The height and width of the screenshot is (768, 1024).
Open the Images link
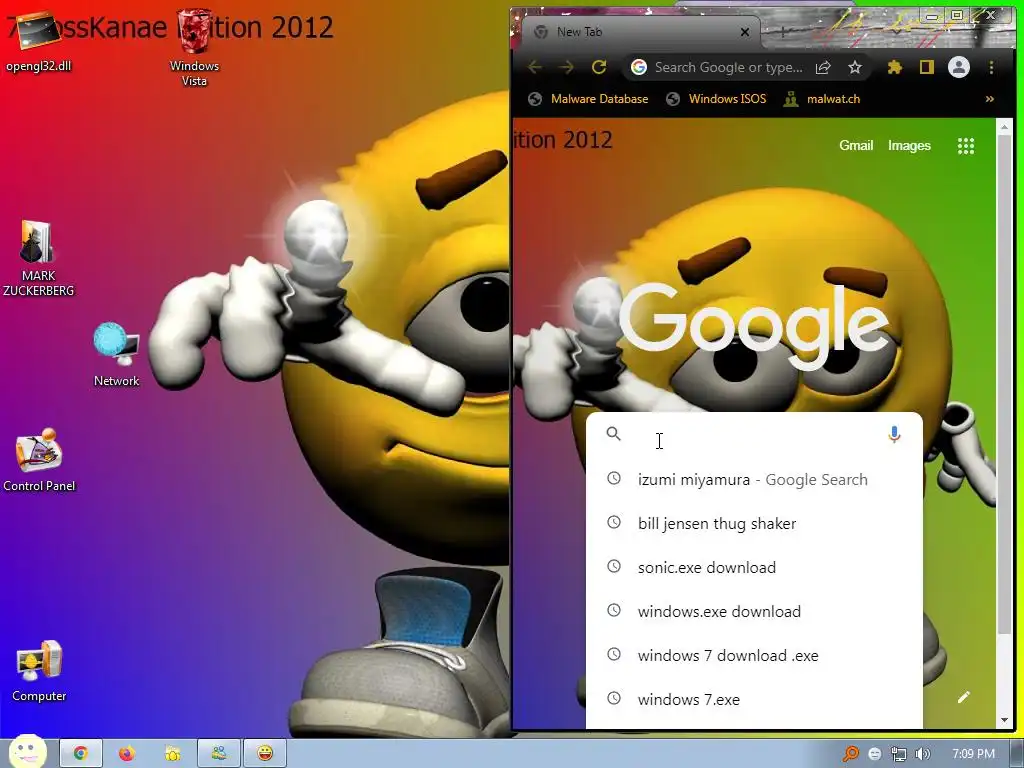pos(909,146)
